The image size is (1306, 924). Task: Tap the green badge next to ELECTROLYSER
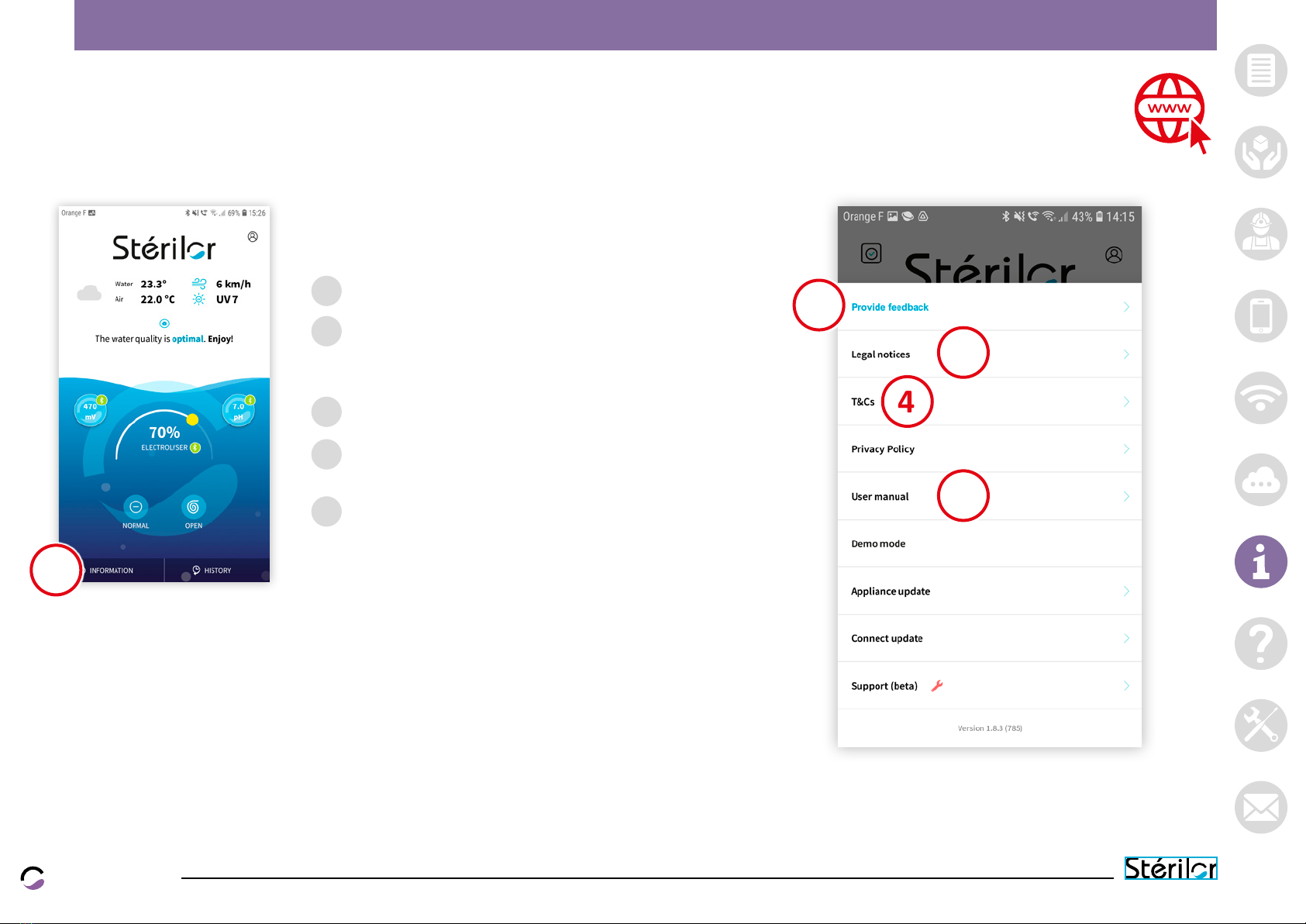tap(195, 447)
